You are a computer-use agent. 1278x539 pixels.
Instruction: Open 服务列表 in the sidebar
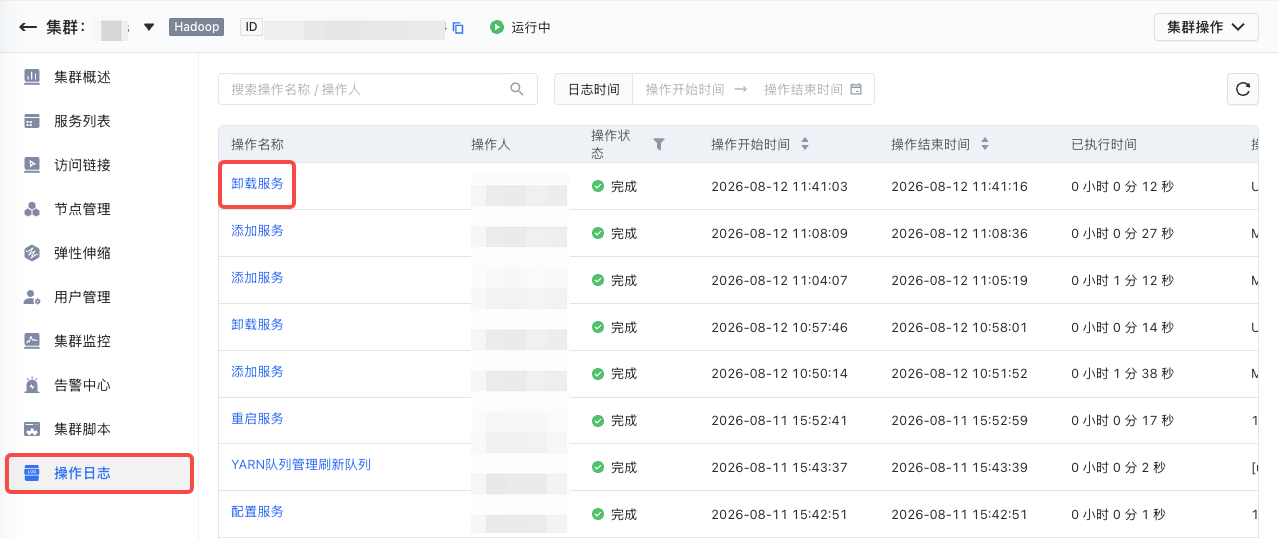tap(82, 121)
